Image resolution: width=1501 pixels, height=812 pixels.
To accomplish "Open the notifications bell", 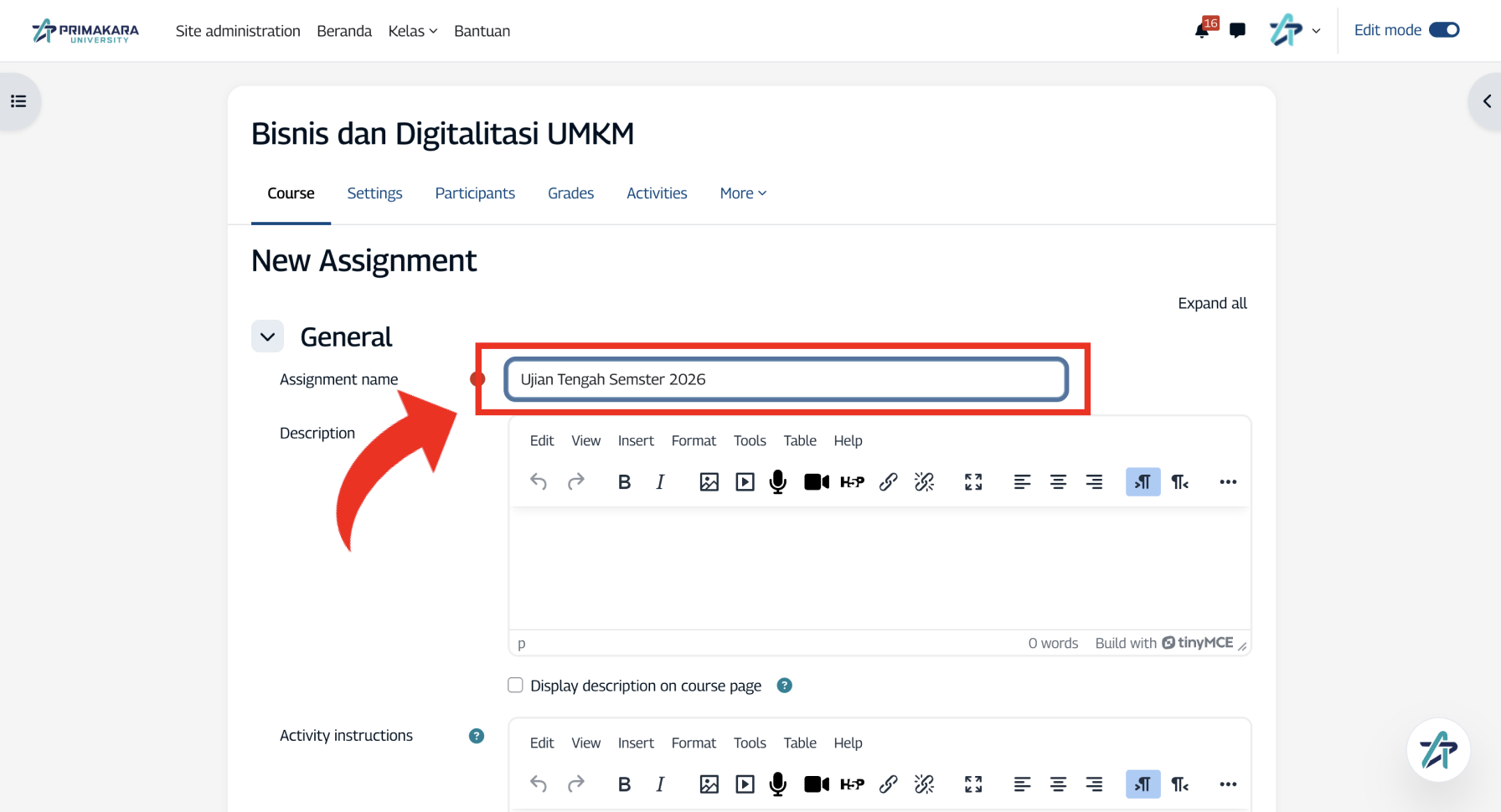I will point(1202,31).
